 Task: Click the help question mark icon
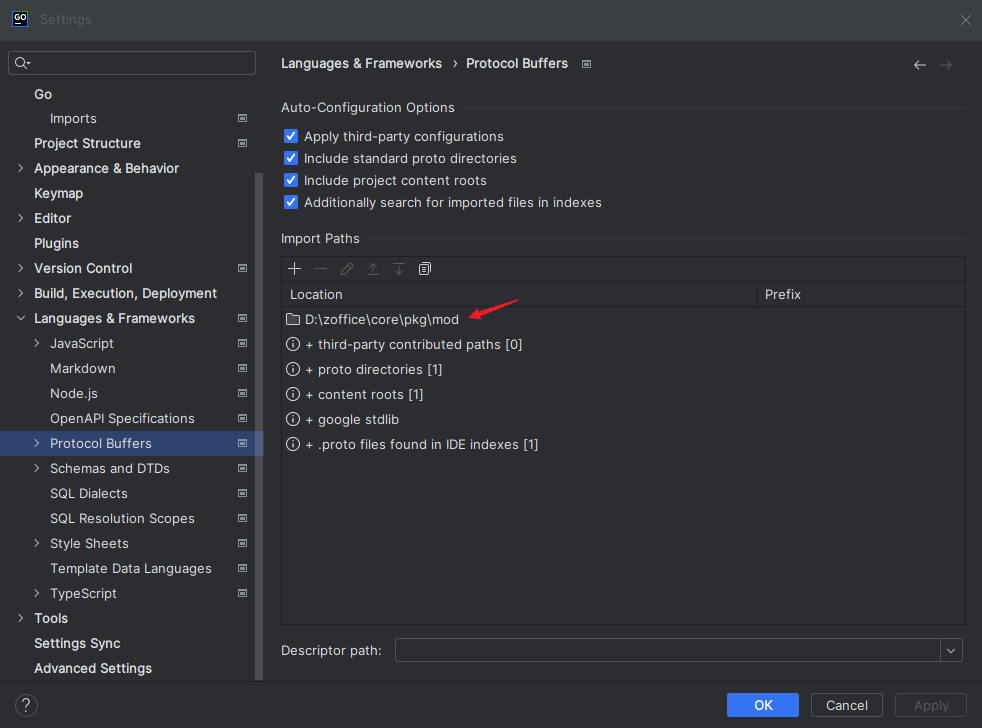coord(27,705)
